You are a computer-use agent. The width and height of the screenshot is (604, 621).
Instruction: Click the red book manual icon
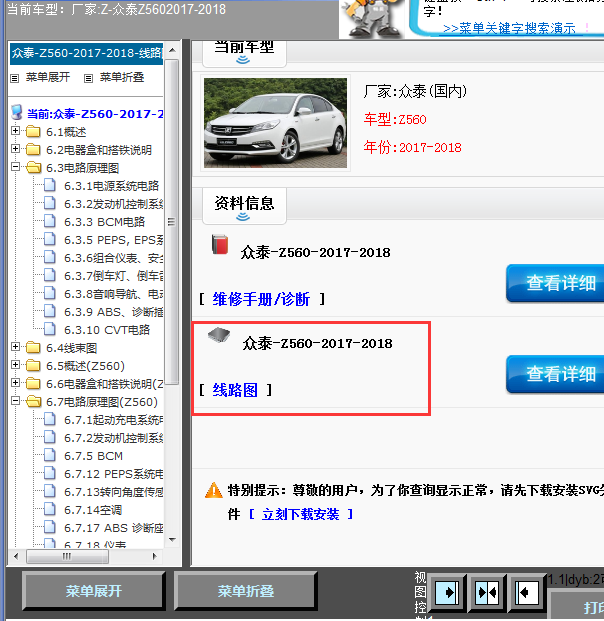[220, 244]
